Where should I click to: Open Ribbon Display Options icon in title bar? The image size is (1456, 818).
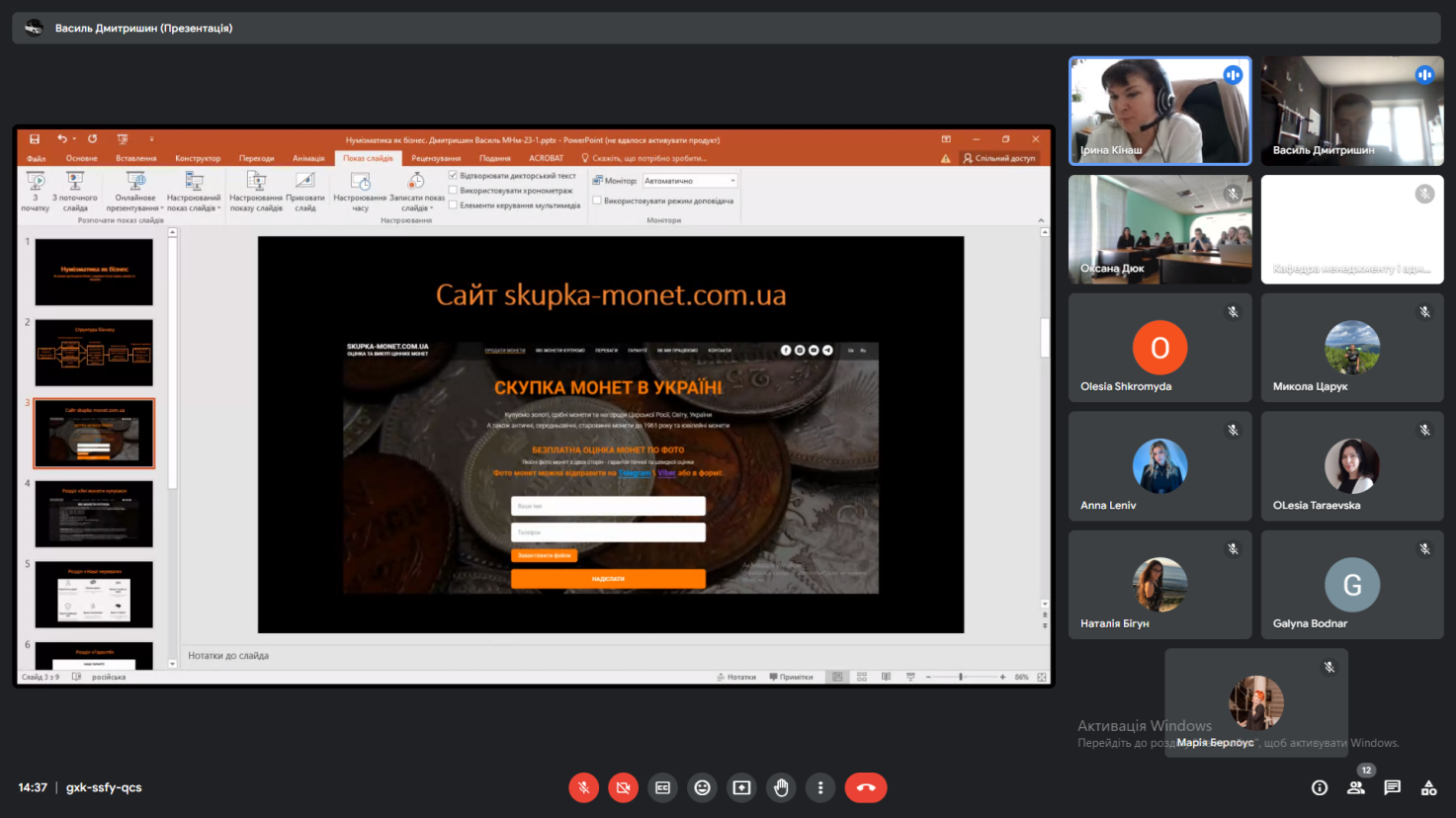946,139
